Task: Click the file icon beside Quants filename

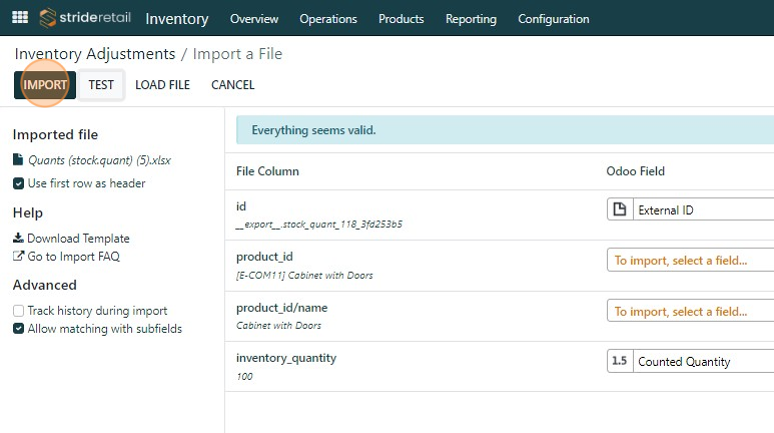Action: point(18,160)
